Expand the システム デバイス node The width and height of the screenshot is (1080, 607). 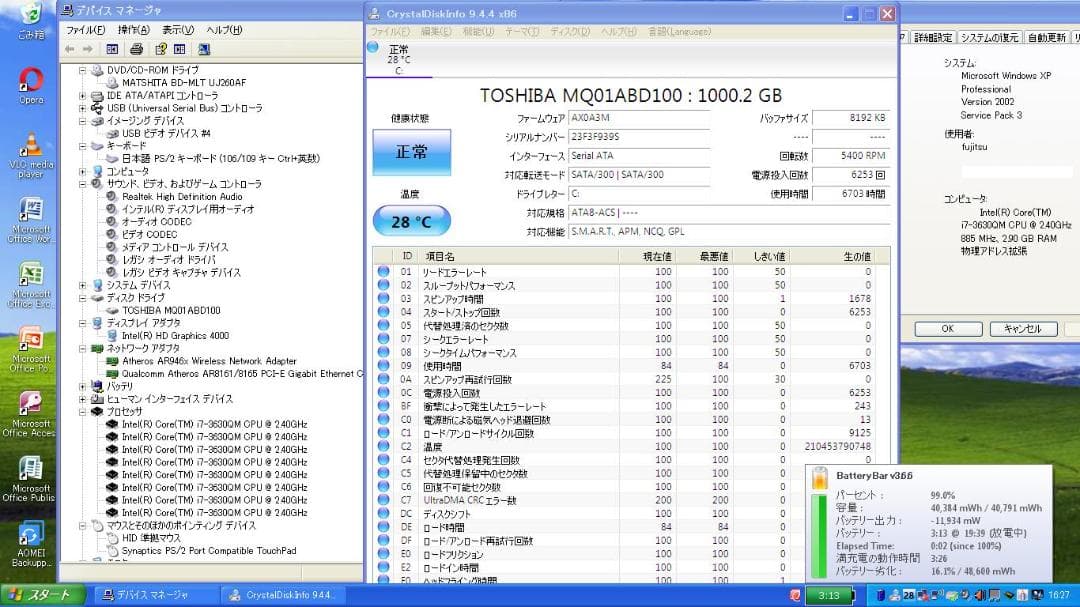(x=83, y=285)
